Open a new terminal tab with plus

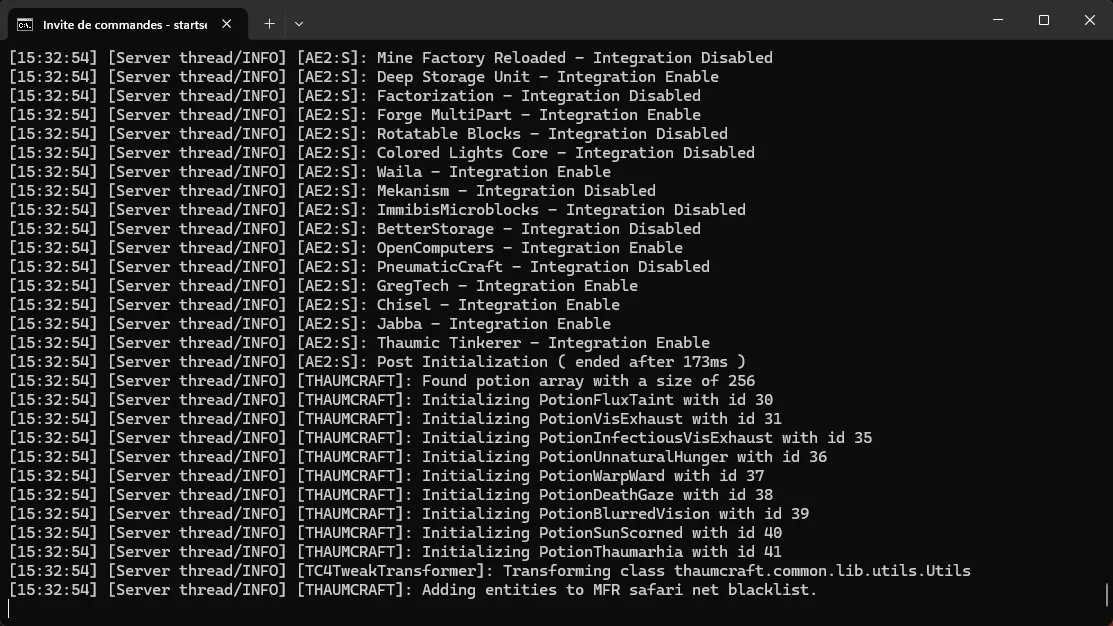point(269,23)
